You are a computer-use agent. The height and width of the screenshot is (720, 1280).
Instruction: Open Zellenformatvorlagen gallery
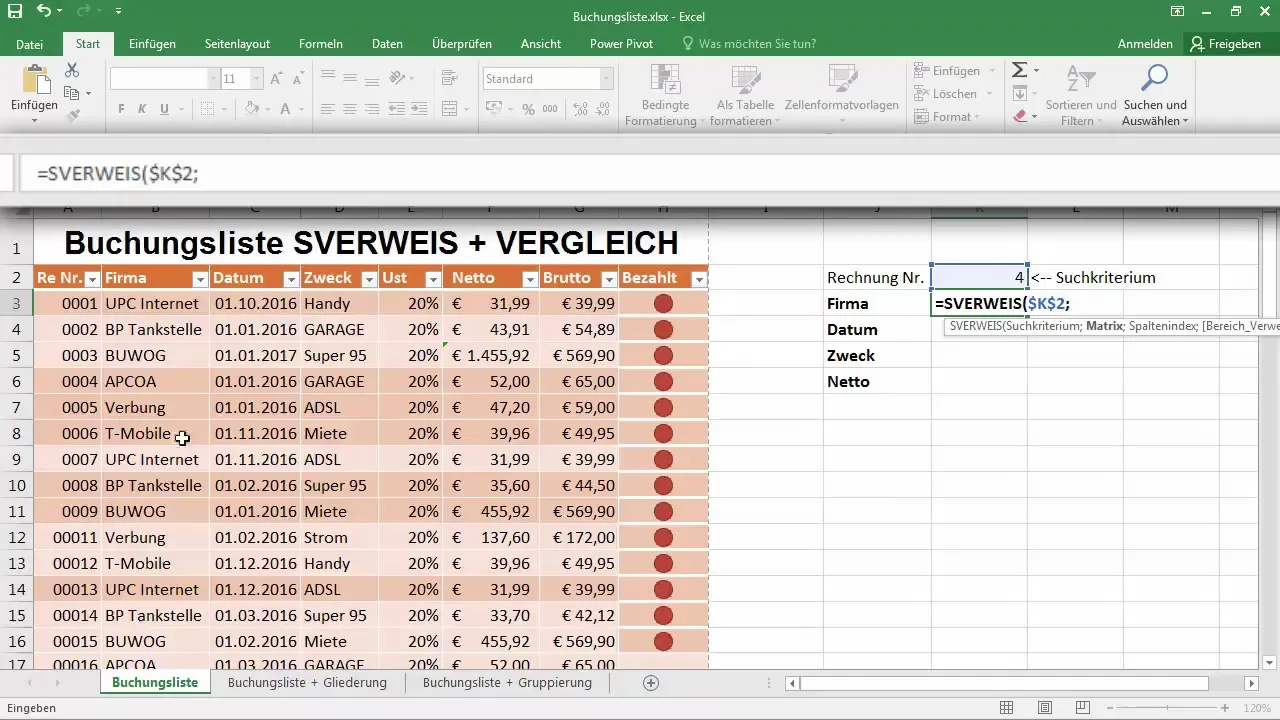point(842,96)
